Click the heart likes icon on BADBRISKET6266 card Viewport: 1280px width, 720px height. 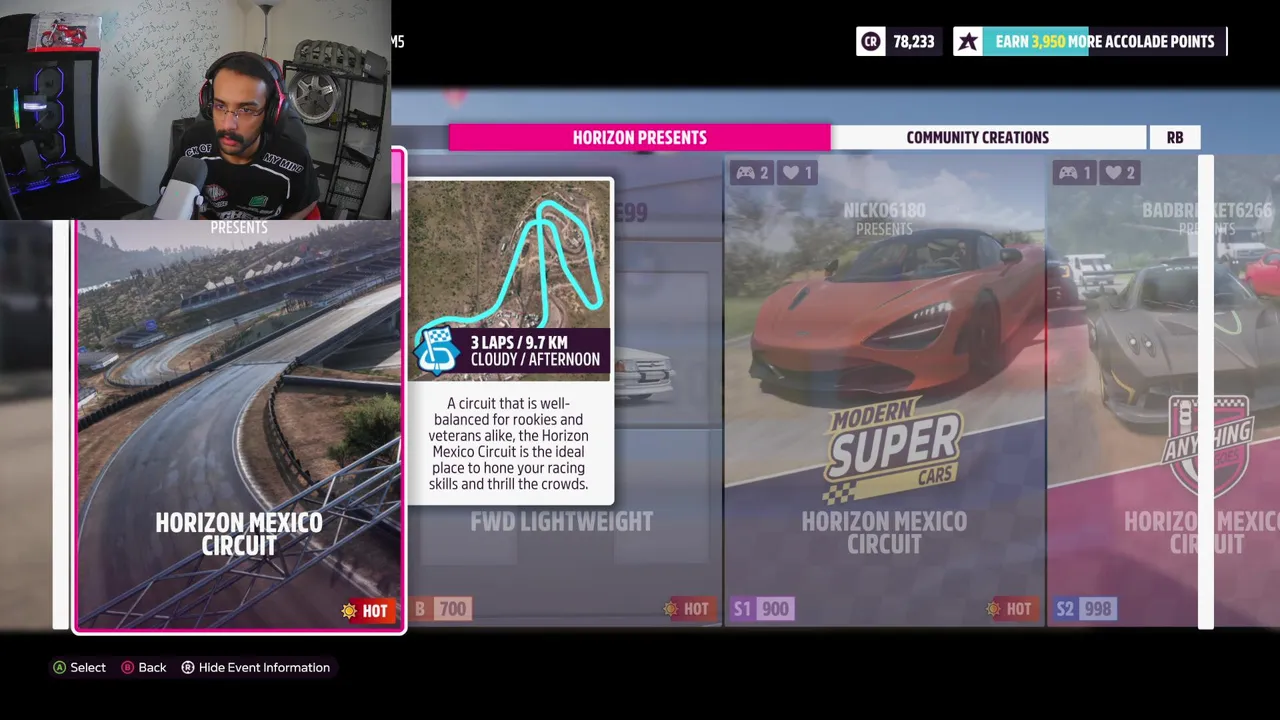[1114, 173]
